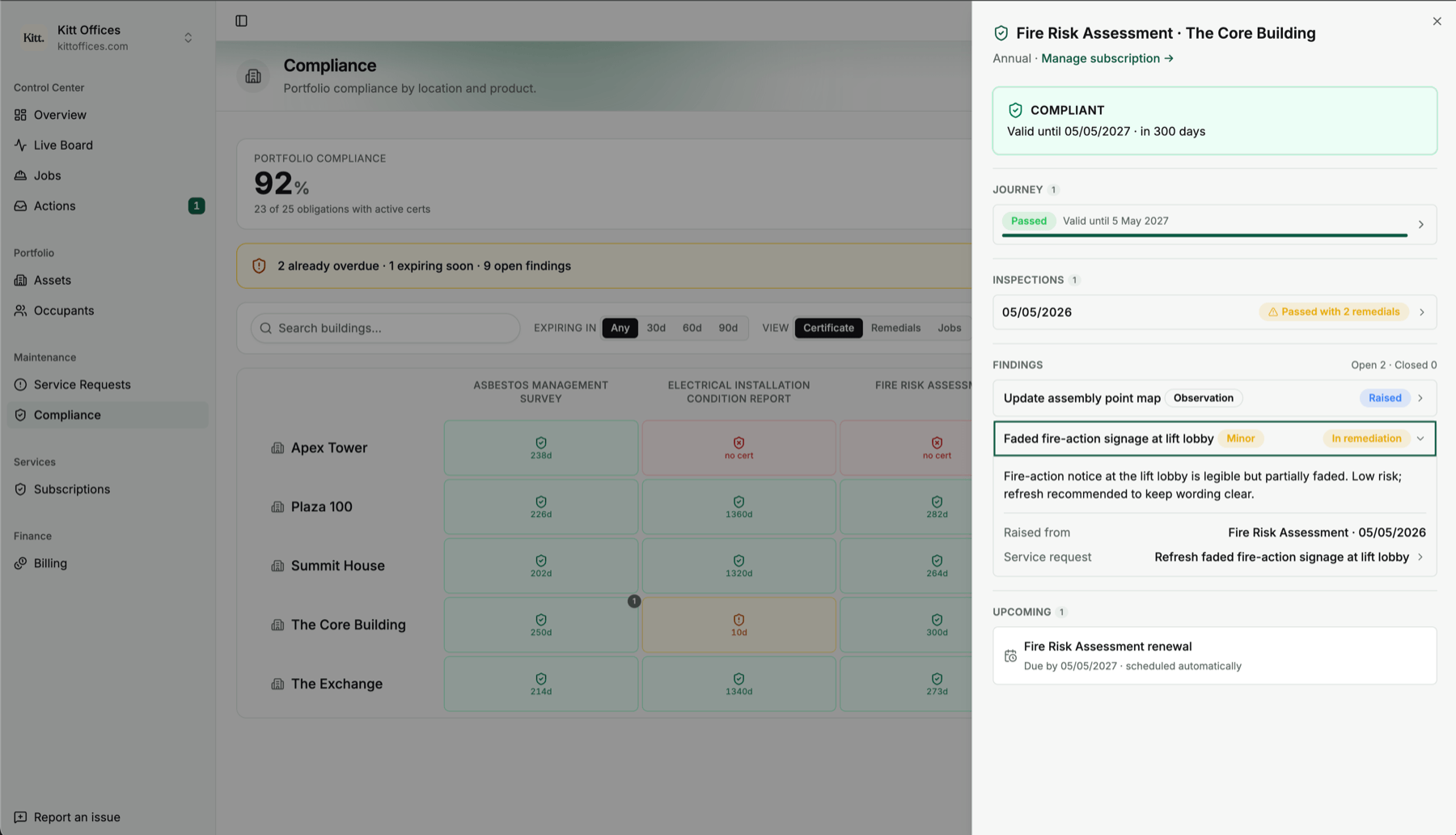Expand the Passed journey row chevron
1456x835 pixels.
[1421, 225]
